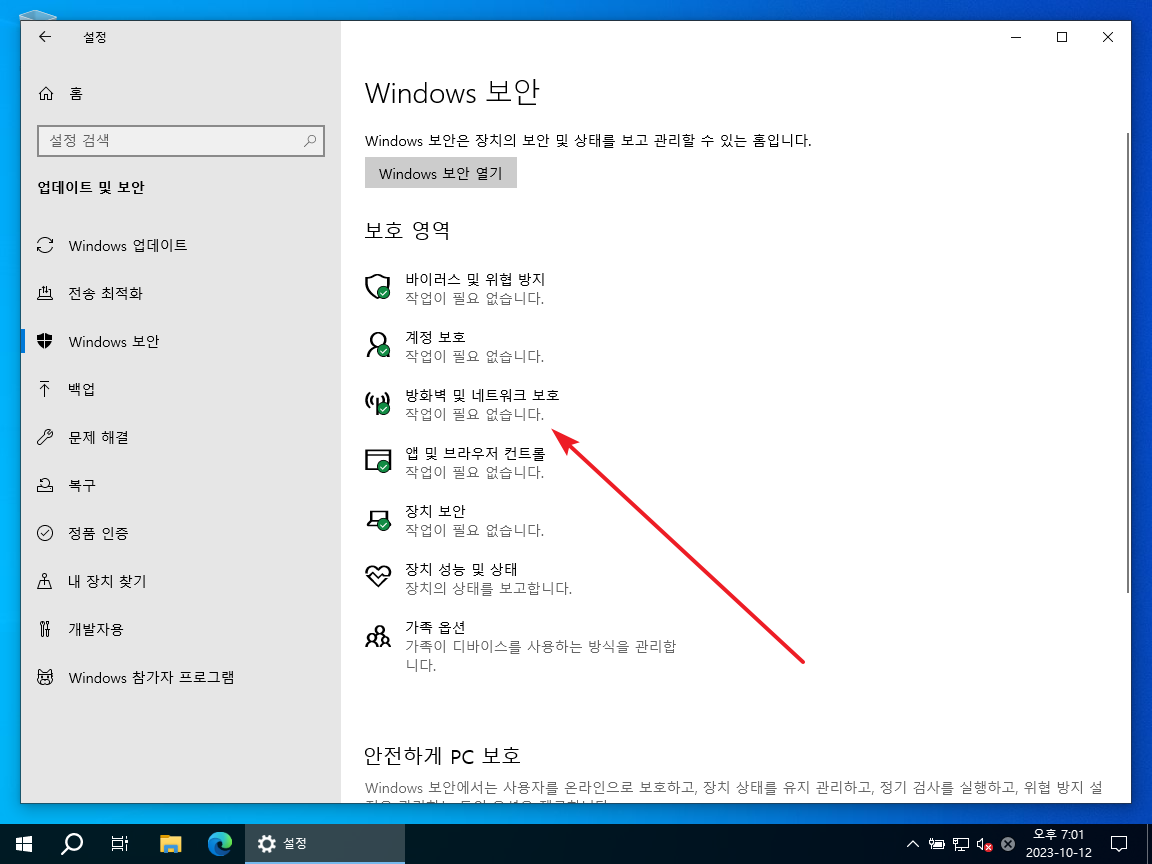This screenshot has height=864, width=1152.
Task: Open taskbar search magnifier
Action: (71, 843)
